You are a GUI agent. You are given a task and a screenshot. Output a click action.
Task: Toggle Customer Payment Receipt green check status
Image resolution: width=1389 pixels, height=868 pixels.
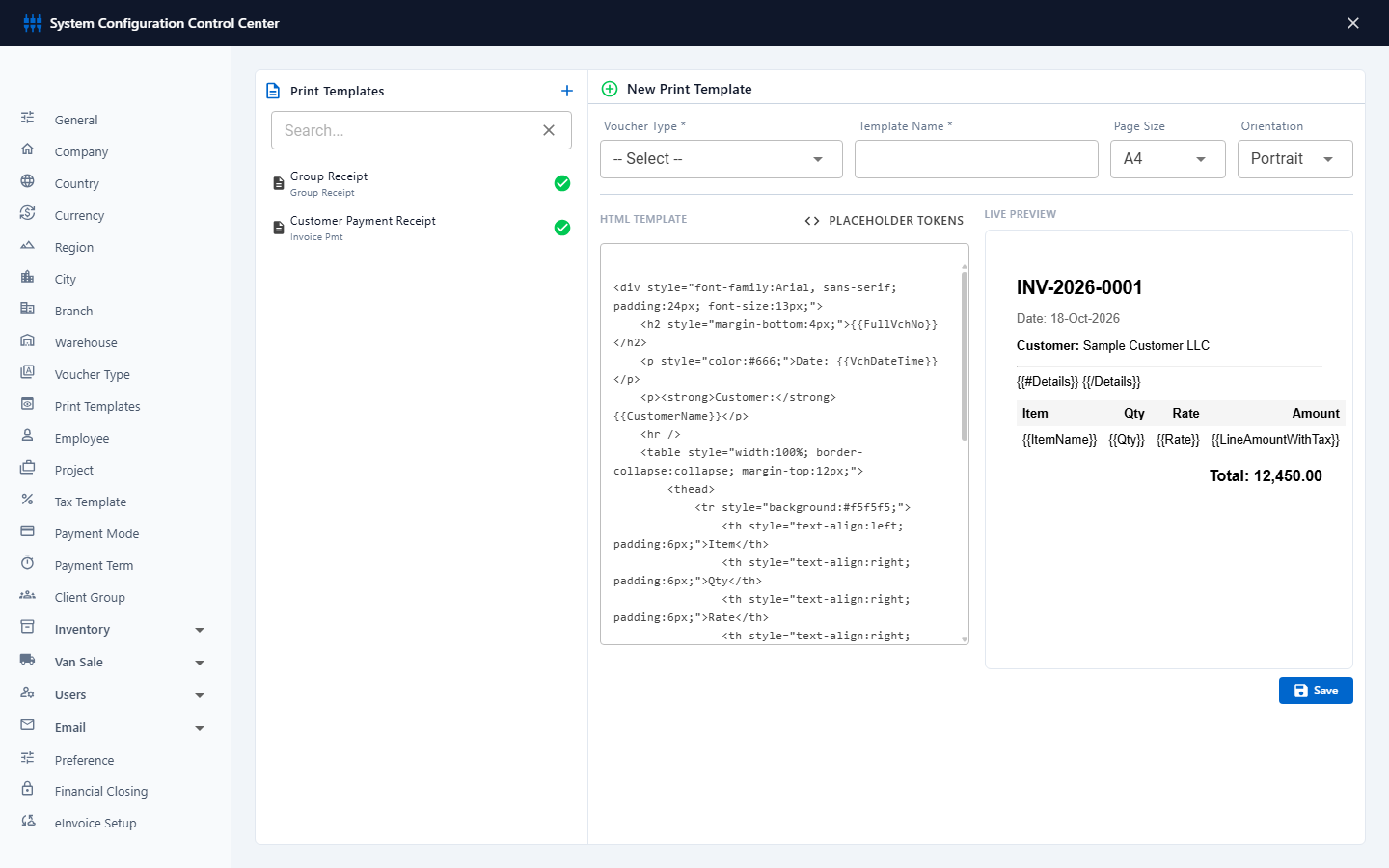562,228
